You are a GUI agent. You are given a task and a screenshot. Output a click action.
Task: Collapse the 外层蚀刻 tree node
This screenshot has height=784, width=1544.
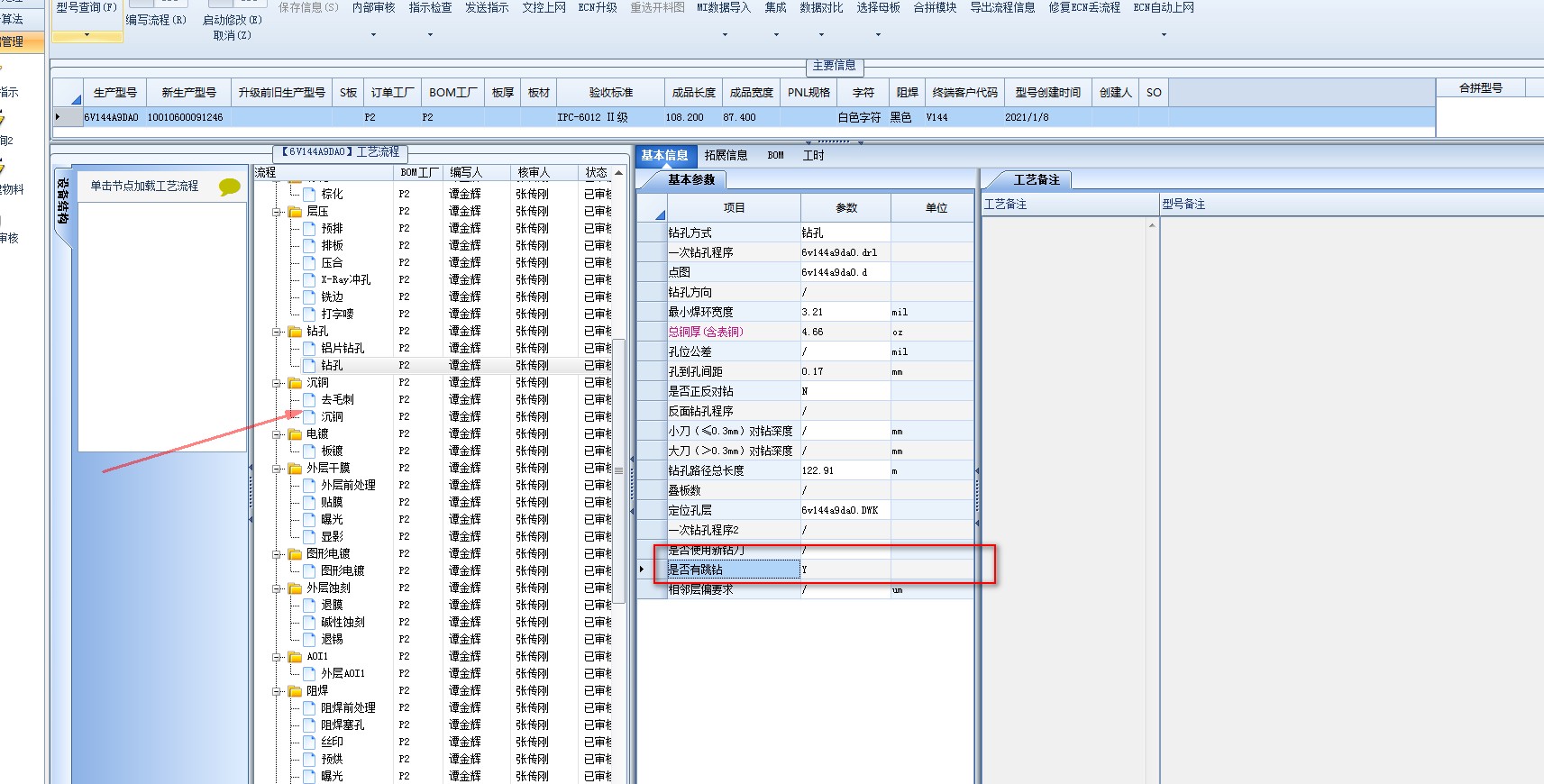pyautogui.click(x=278, y=588)
